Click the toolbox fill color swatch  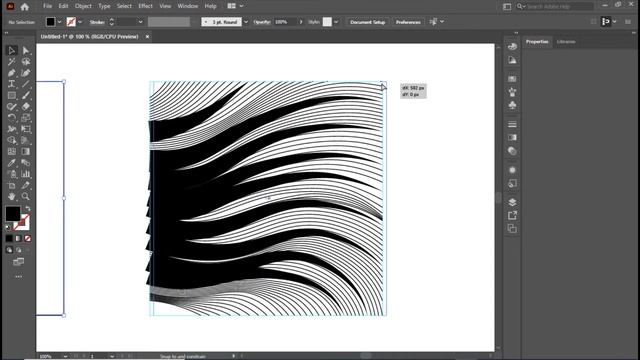[x=12, y=213]
